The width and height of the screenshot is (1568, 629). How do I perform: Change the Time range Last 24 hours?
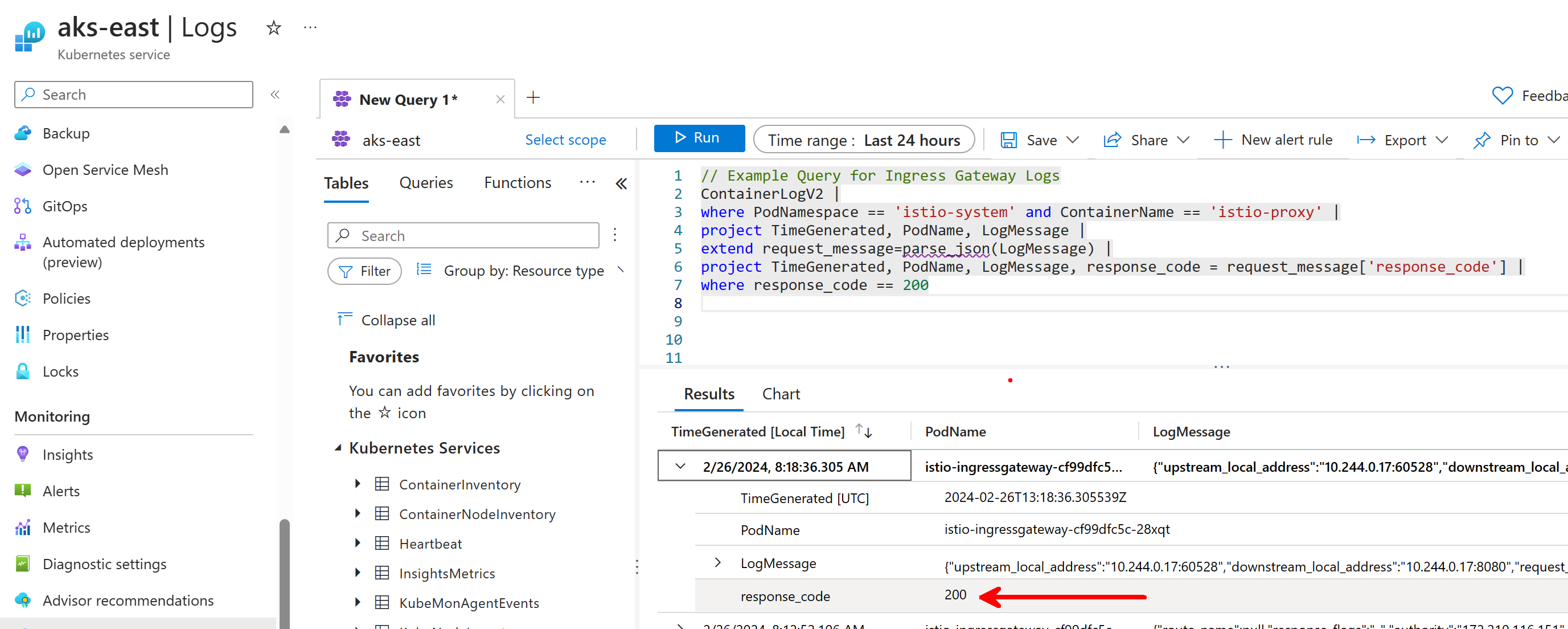[x=863, y=140]
